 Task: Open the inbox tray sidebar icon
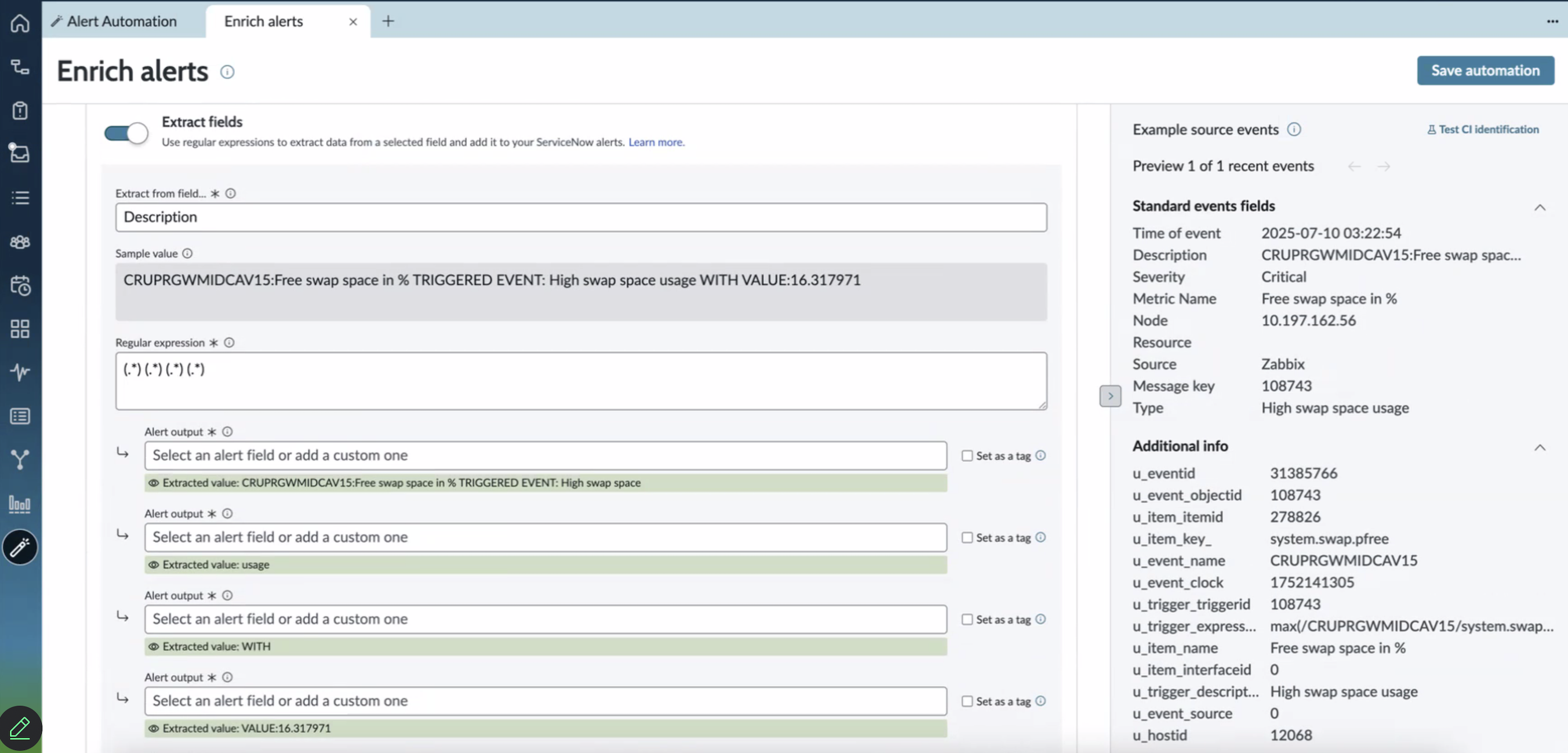(20, 153)
